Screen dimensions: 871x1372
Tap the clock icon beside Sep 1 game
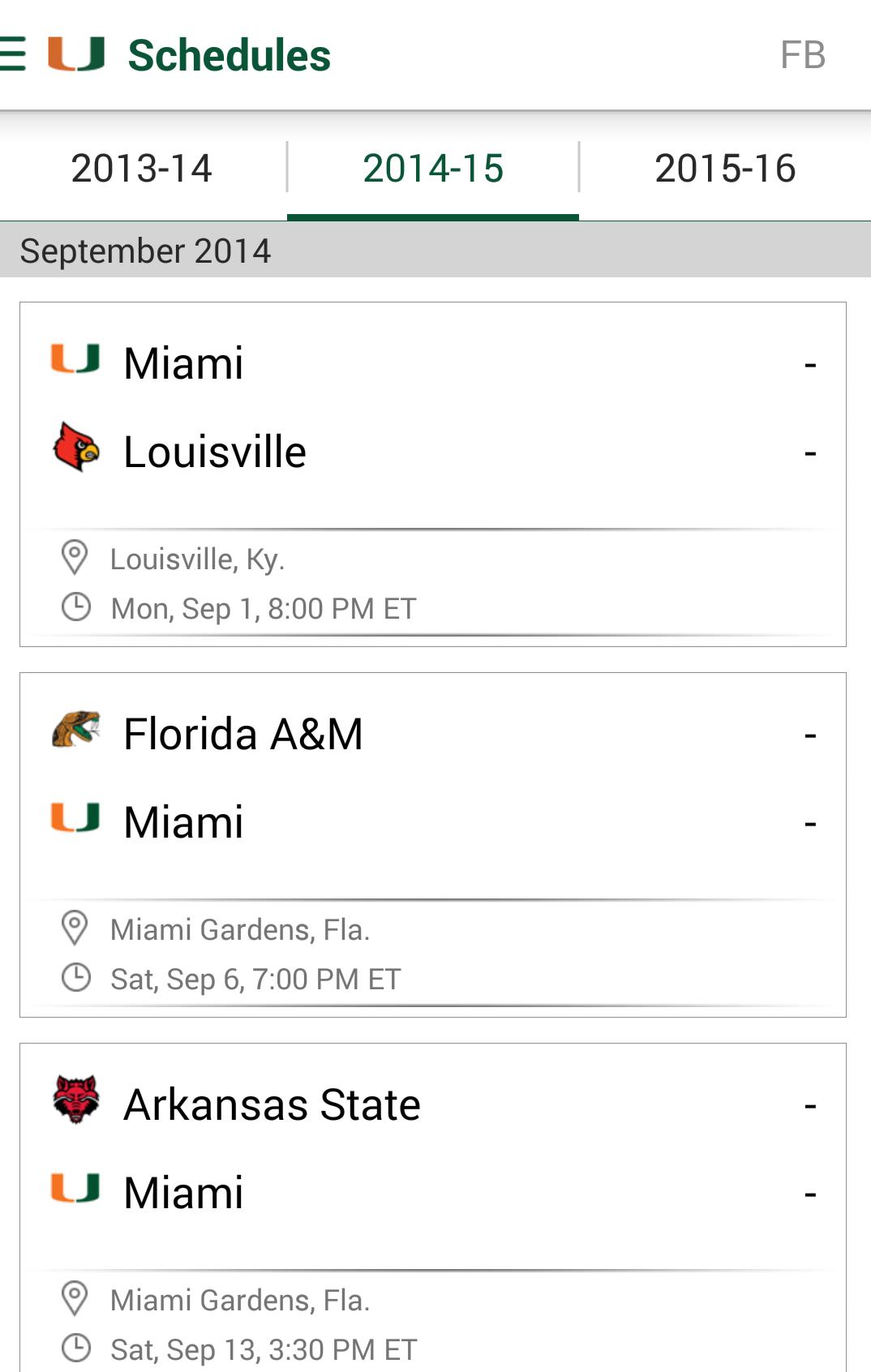[x=76, y=607]
